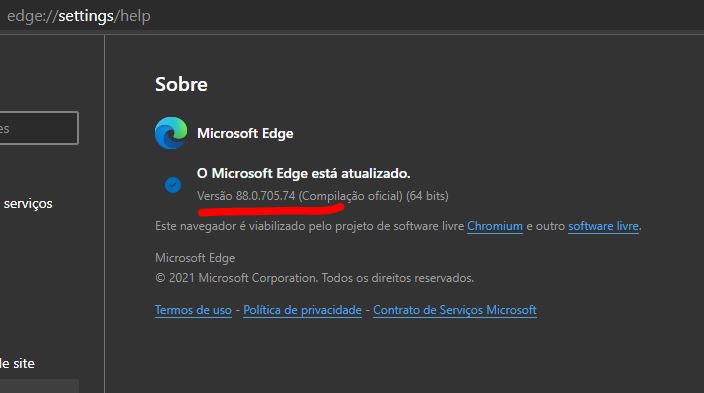Click the 2021 Microsoft Corporation copyright text
Screen dimensions: 704x393
[314, 278]
